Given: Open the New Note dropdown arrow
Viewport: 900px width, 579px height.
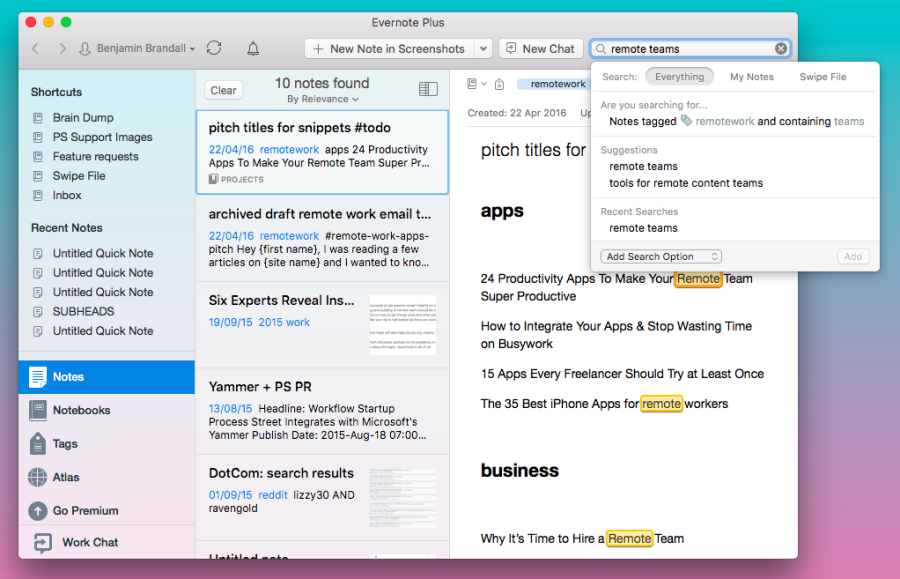Looking at the screenshot, I should pos(483,49).
